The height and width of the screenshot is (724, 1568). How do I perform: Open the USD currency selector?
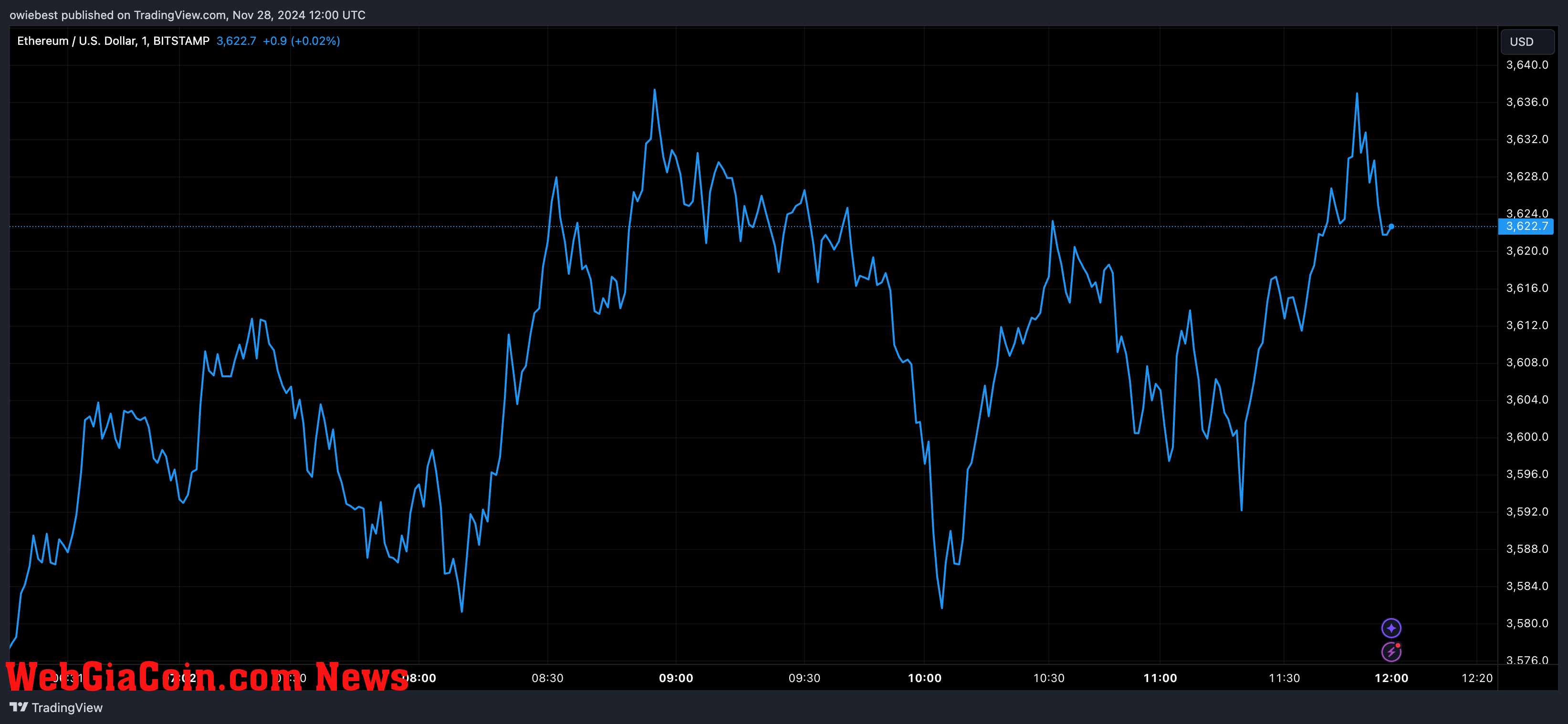1527,41
